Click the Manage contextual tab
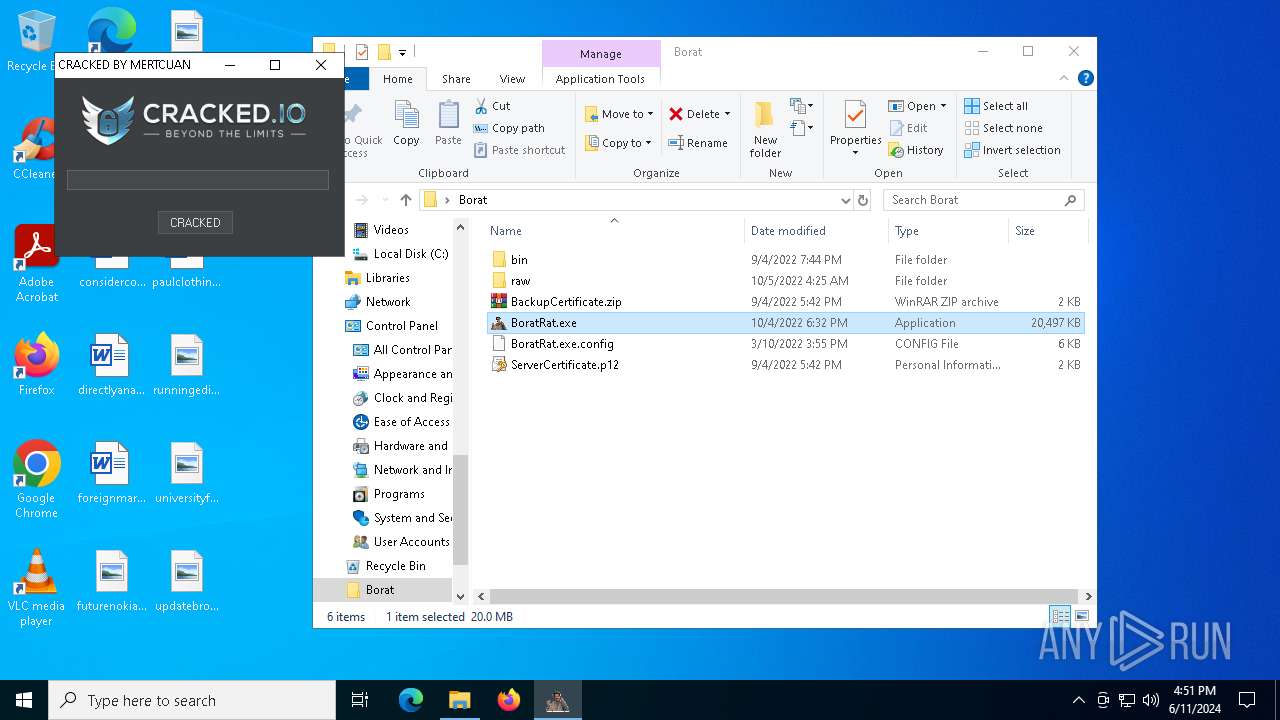Image resolution: width=1280 pixels, height=720 pixels. pos(600,54)
